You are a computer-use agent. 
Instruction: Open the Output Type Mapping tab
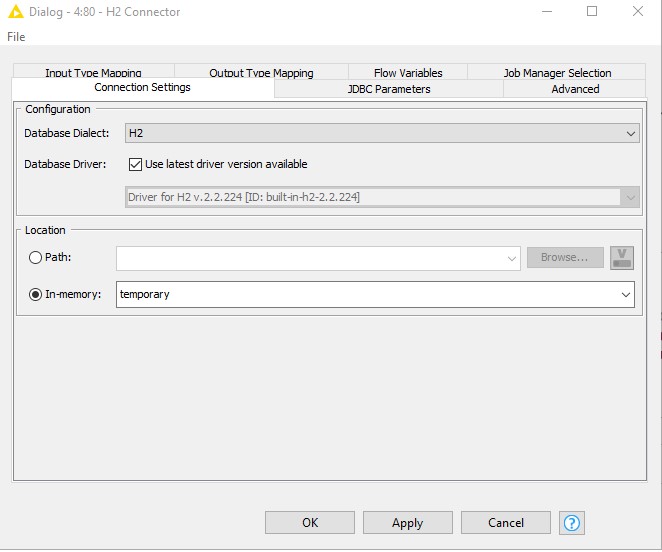click(x=261, y=73)
